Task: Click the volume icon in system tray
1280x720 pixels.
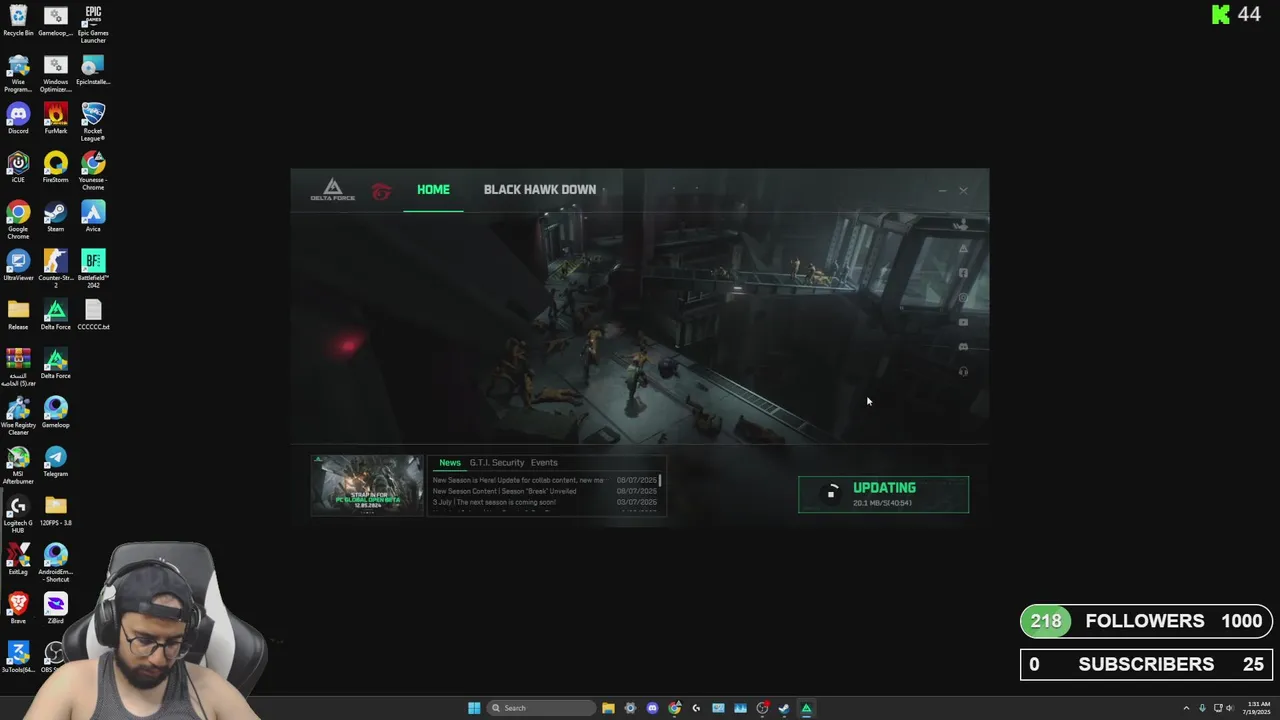Action: pos(1229,708)
